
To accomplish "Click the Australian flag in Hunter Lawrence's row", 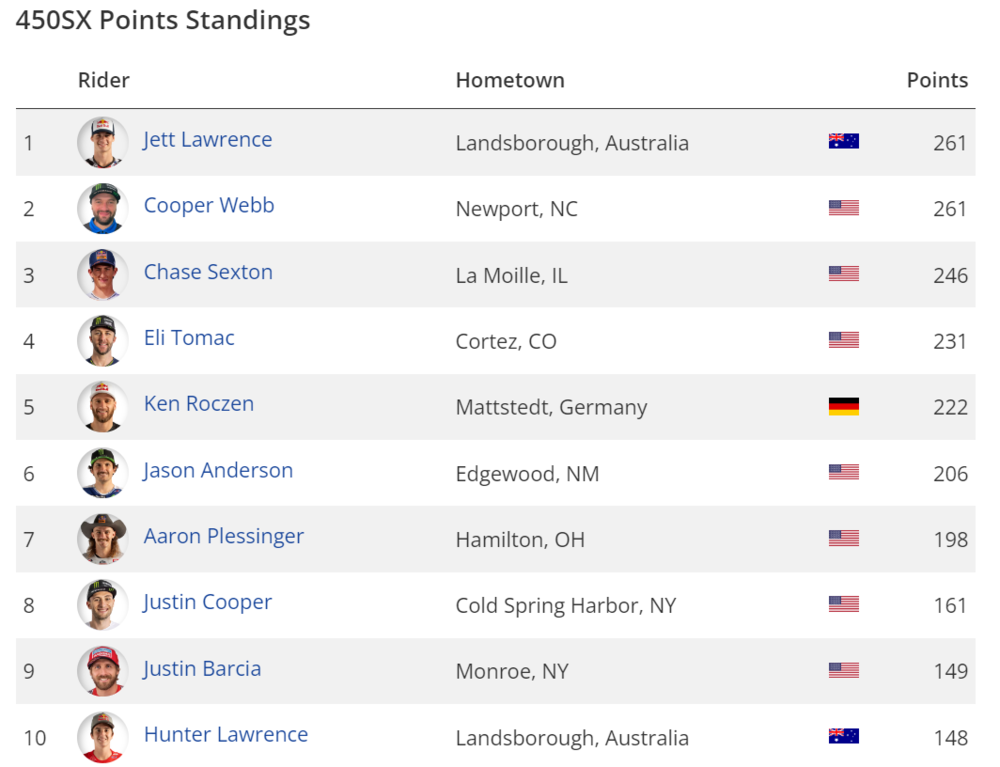I will point(843,737).
